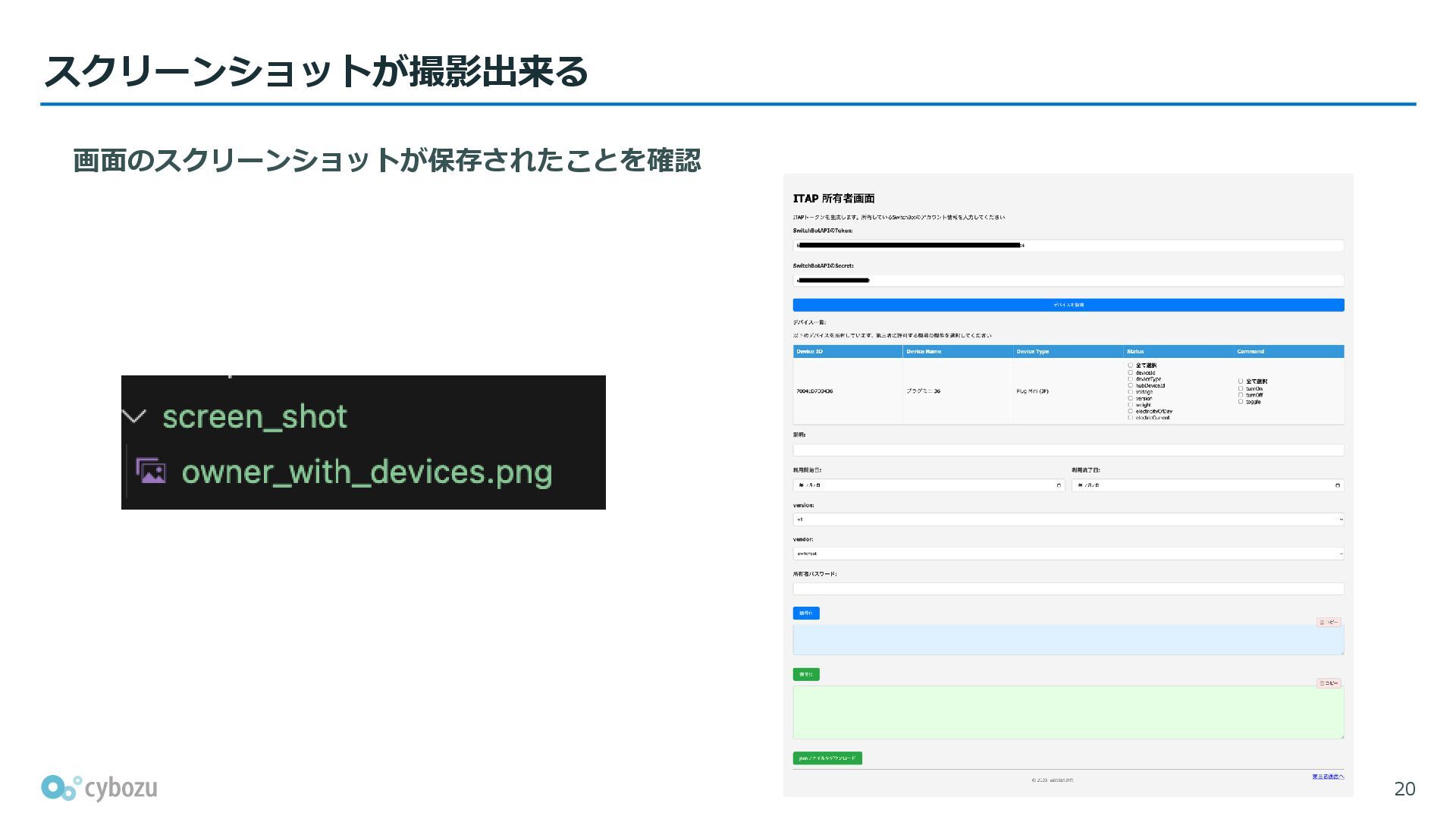Click the owner password input field

(x=1068, y=588)
